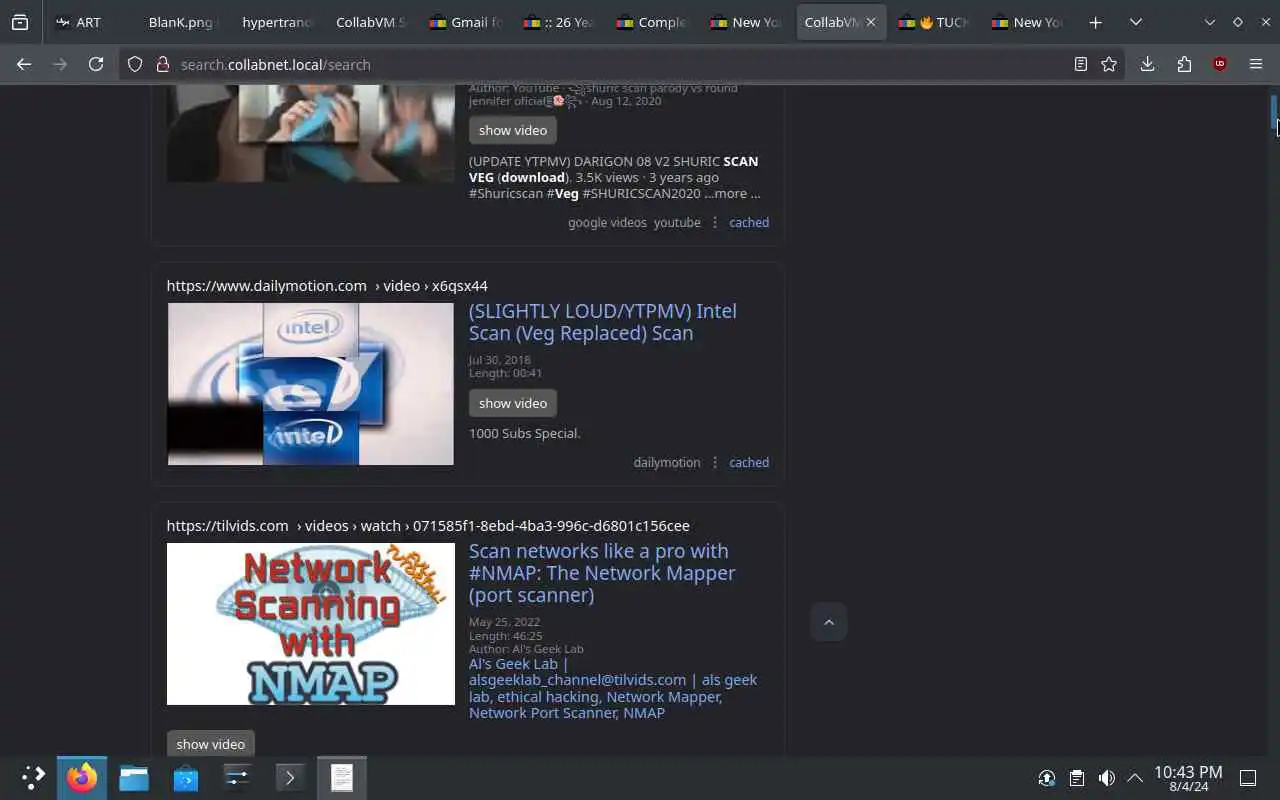Open the tilvids.com result URL
Viewport: 1280px width, 800px height.
click(428, 526)
